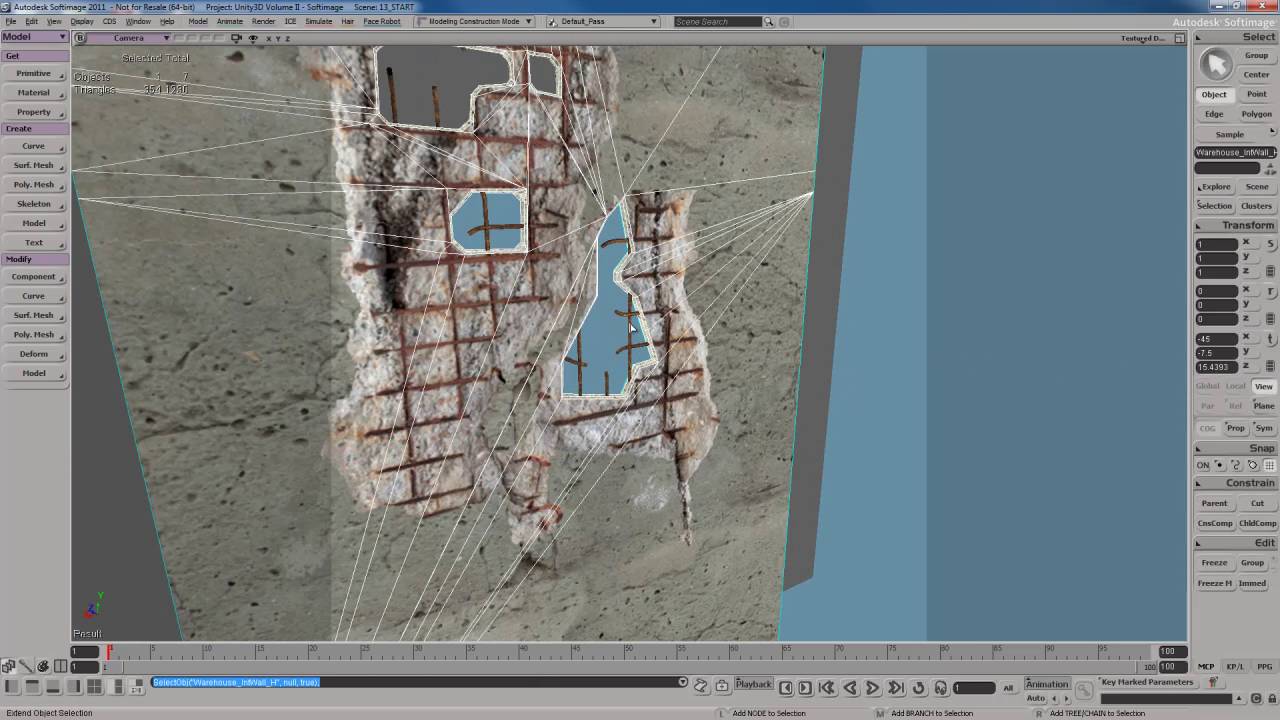The height and width of the screenshot is (720, 1280).
Task: Toggle snap to curves icon
Action: coord(1236,465)
